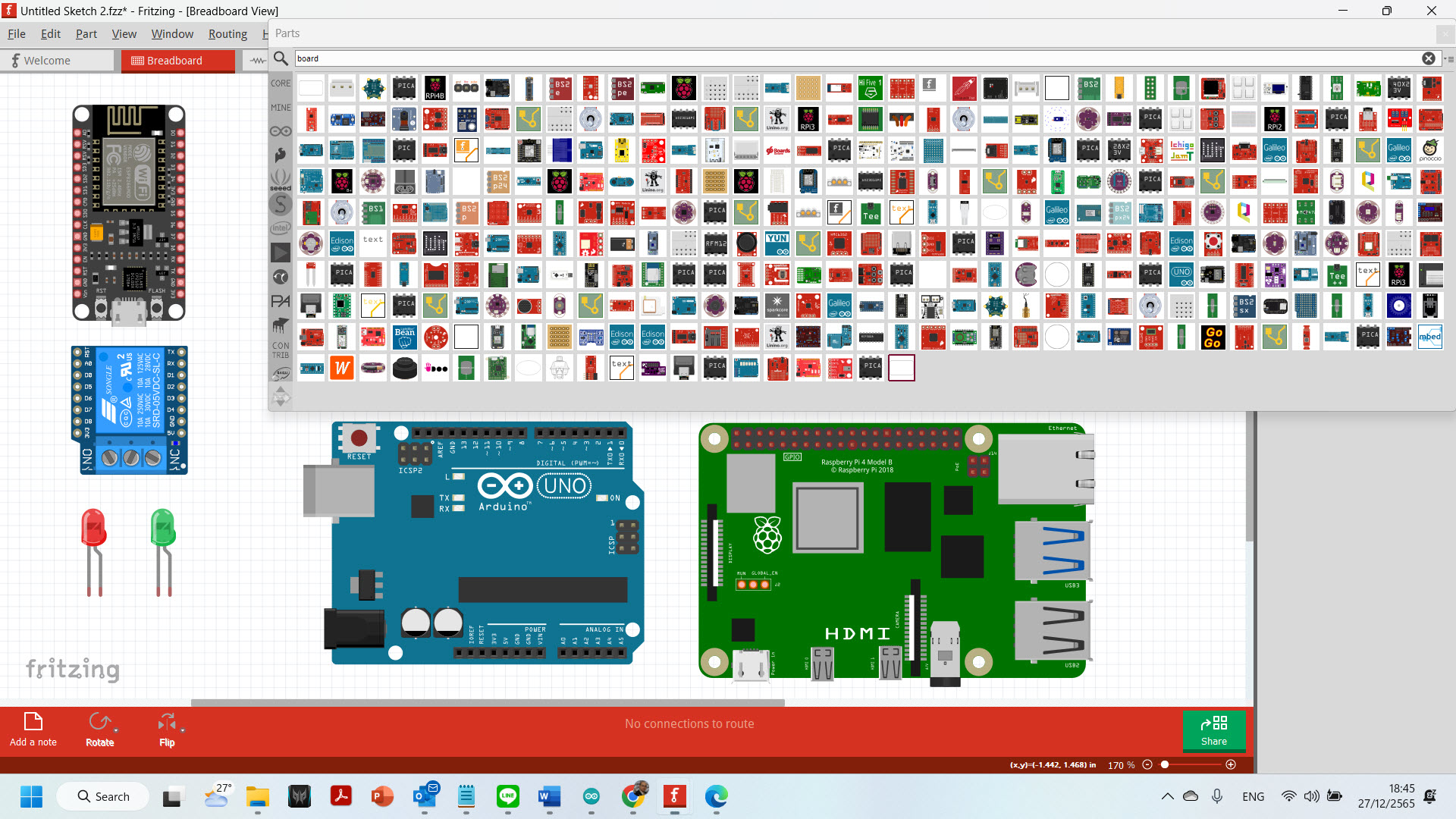The image size is (1456, 819).
Task: Select the pinoccio part icon
Action: [1430, 150]
